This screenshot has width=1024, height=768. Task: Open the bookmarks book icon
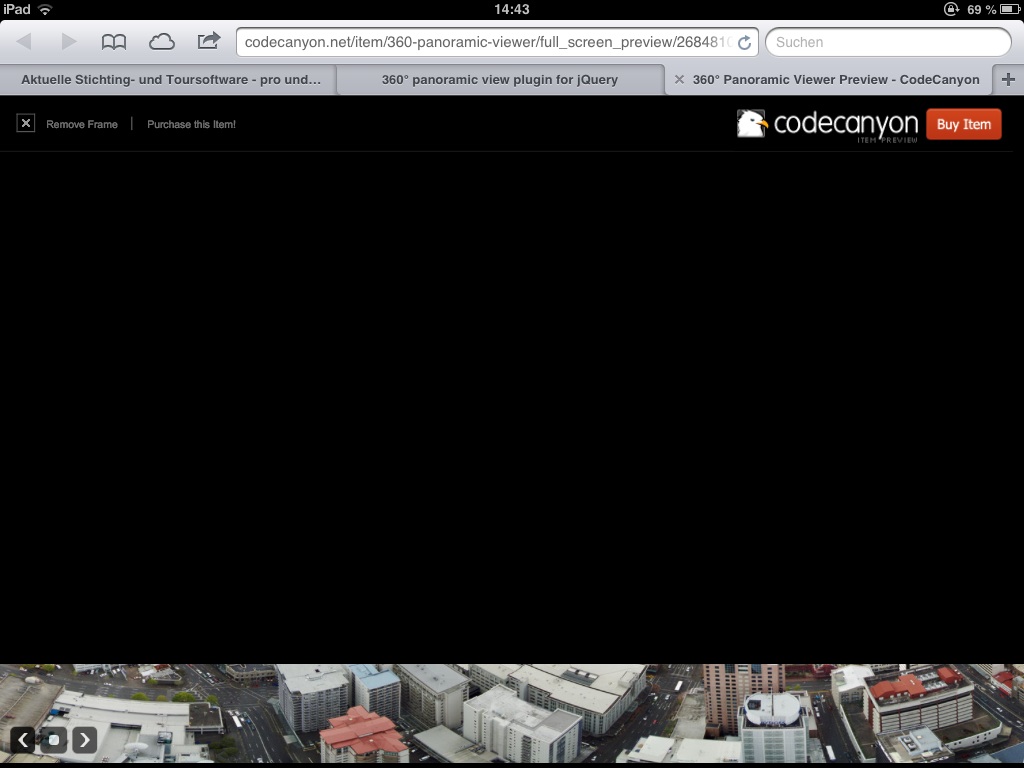point(114,42)
